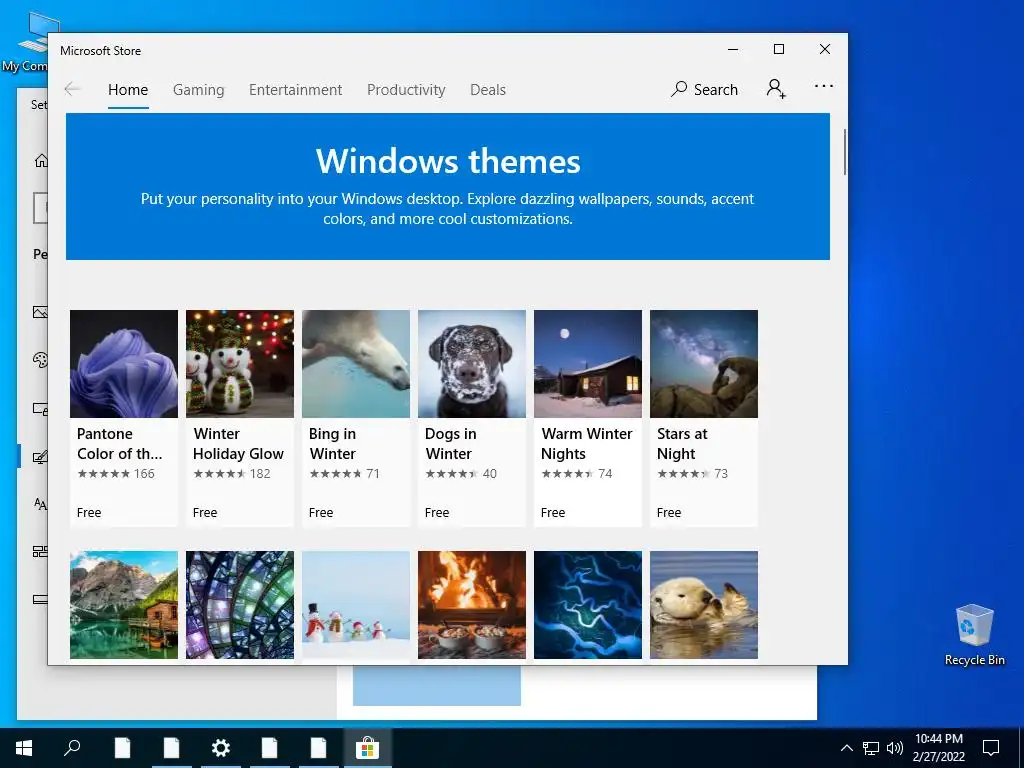Open Pantone Color of the Year theme

(x=123, y=417)
